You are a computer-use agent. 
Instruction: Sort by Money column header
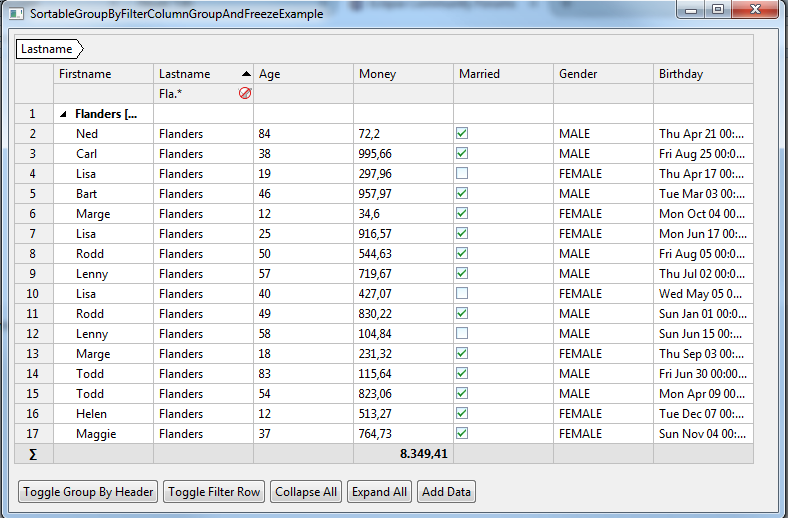[x=404, y=74]
